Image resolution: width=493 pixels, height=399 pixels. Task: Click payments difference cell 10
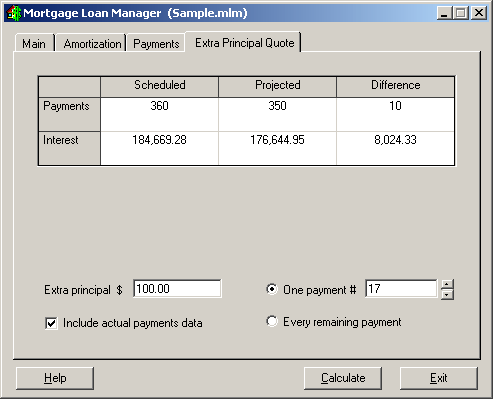click(395, 114)
